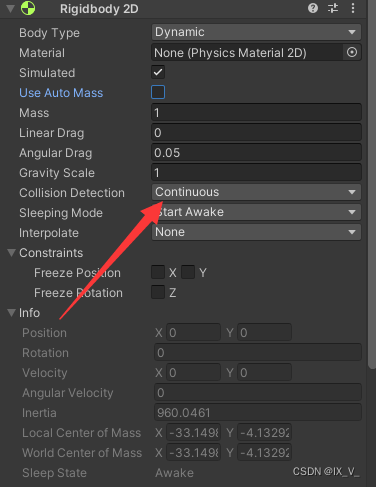Click the Material label
Image resolution: width=376 pixels, height=487 pixels.
(42, 53)
